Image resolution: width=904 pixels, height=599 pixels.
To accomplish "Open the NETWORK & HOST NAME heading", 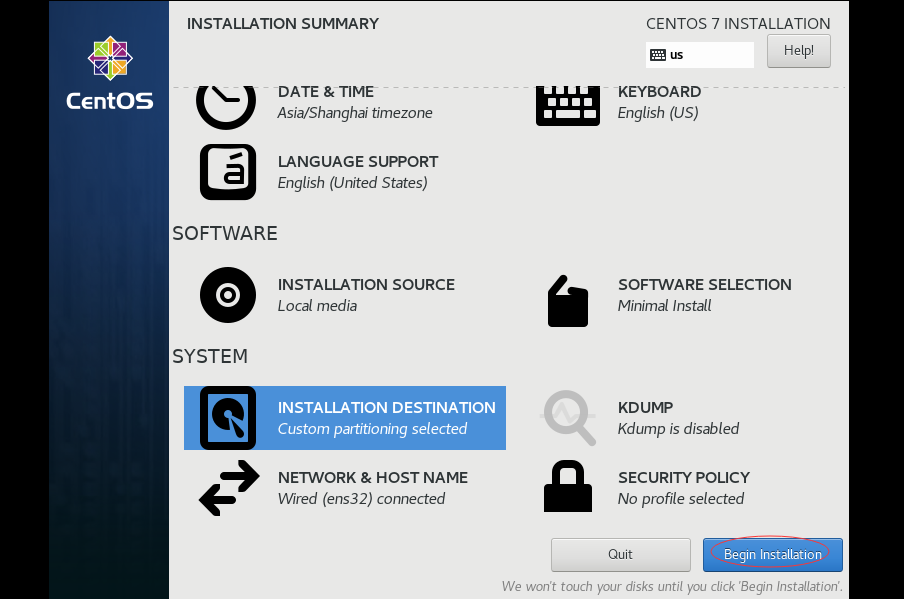I will (372, 478).
